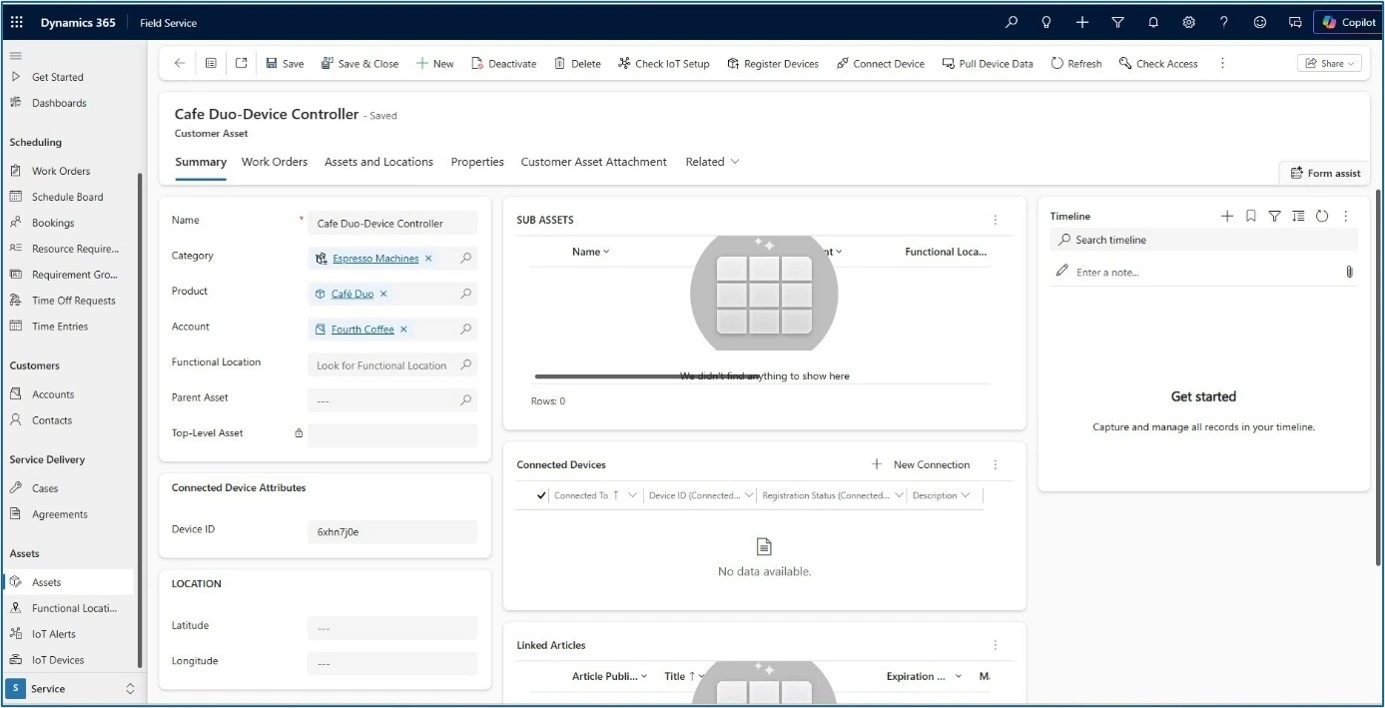Click Register Devices
This screenshot has width=1385, height=708.
coord(773,63)
